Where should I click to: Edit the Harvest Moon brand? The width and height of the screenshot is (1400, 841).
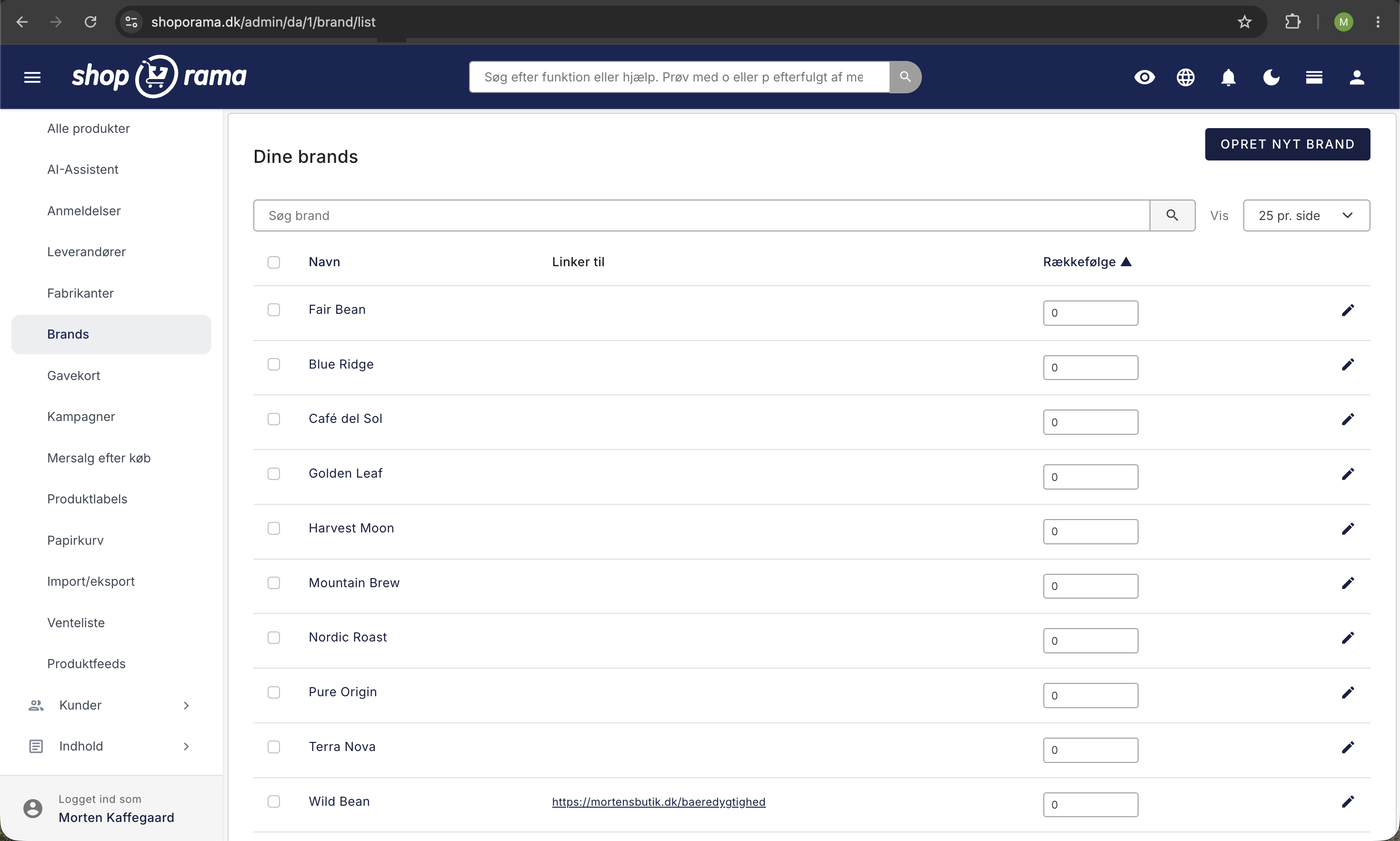1348,528
